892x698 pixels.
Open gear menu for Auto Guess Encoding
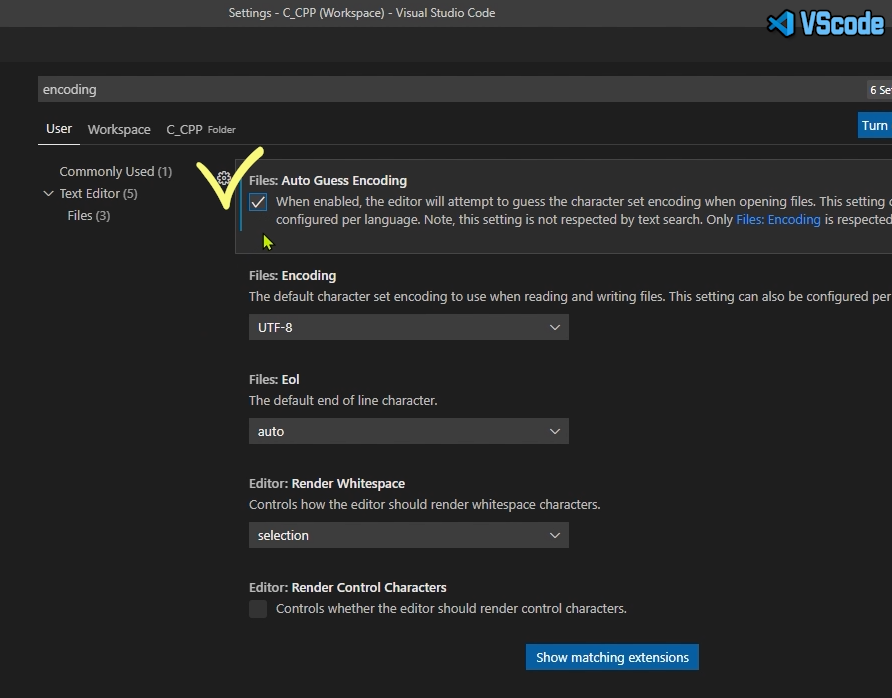point(224,179)
